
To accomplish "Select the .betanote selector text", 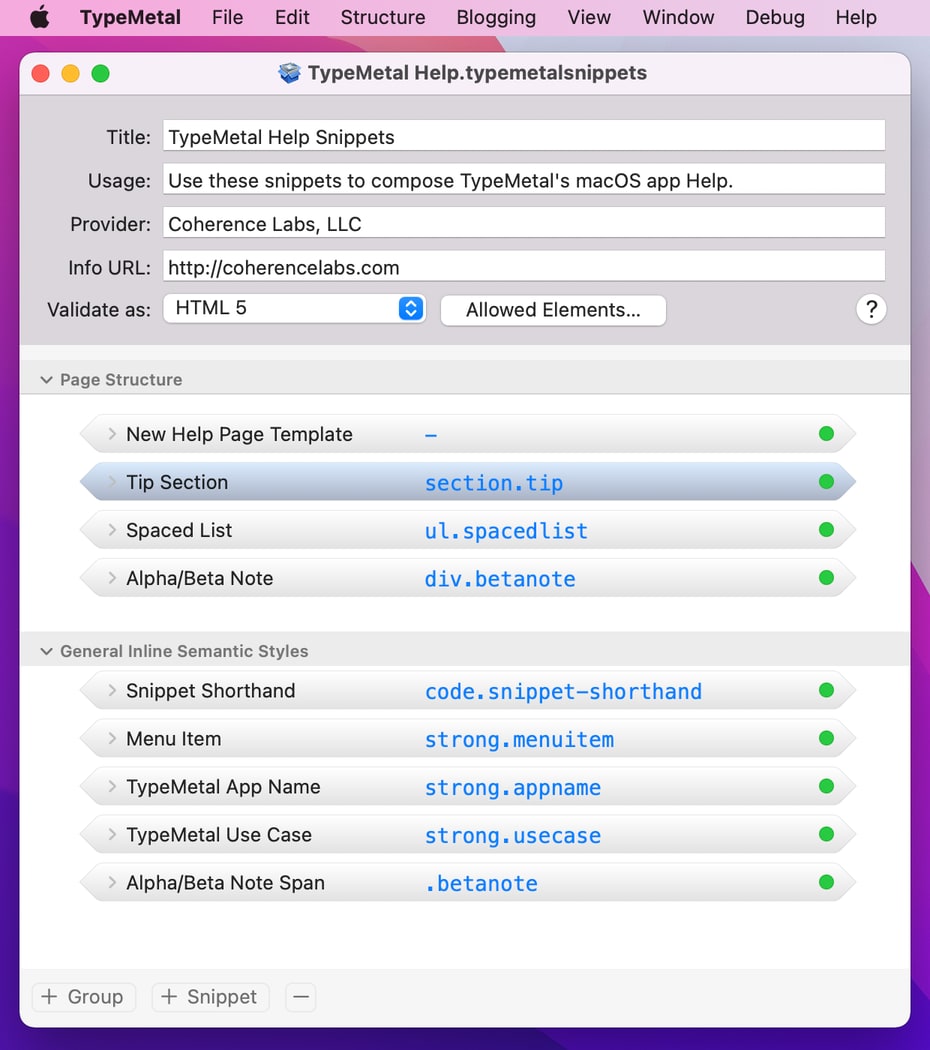I will pos(481,884).
